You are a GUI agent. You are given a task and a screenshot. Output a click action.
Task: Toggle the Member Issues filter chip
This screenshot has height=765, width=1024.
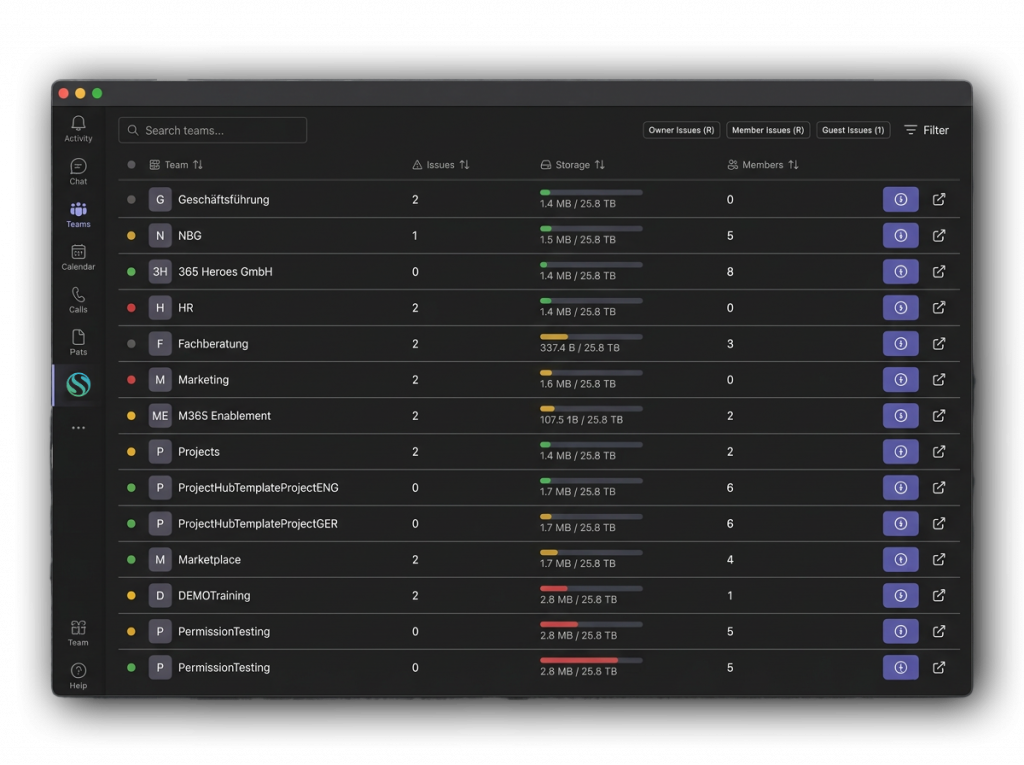point(767,130)
